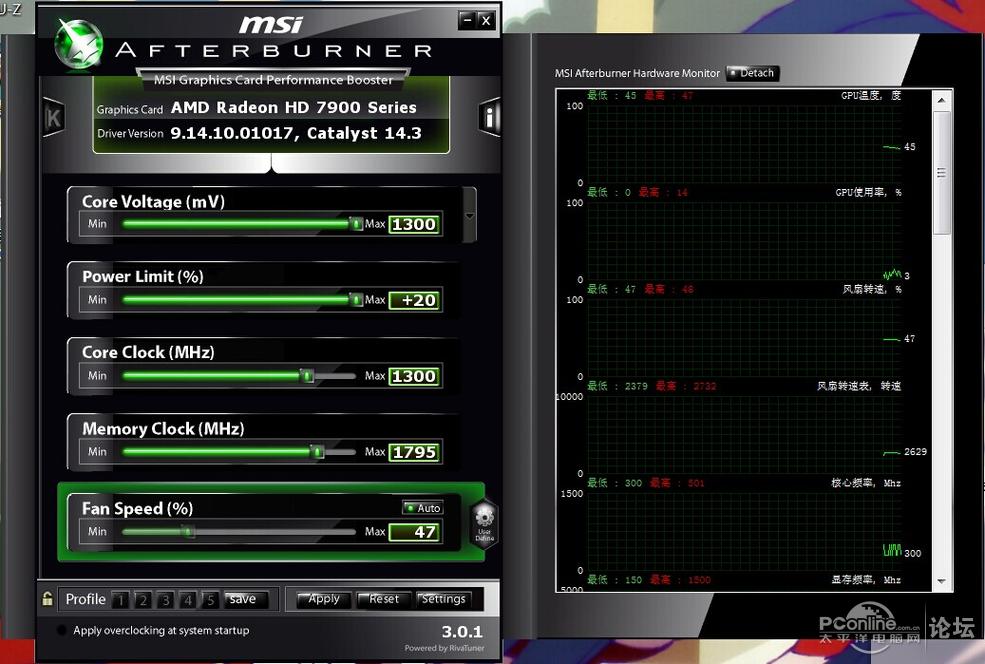Select profile slot 2
Viewport: 985px width, 664px height.
pos(143,601)
